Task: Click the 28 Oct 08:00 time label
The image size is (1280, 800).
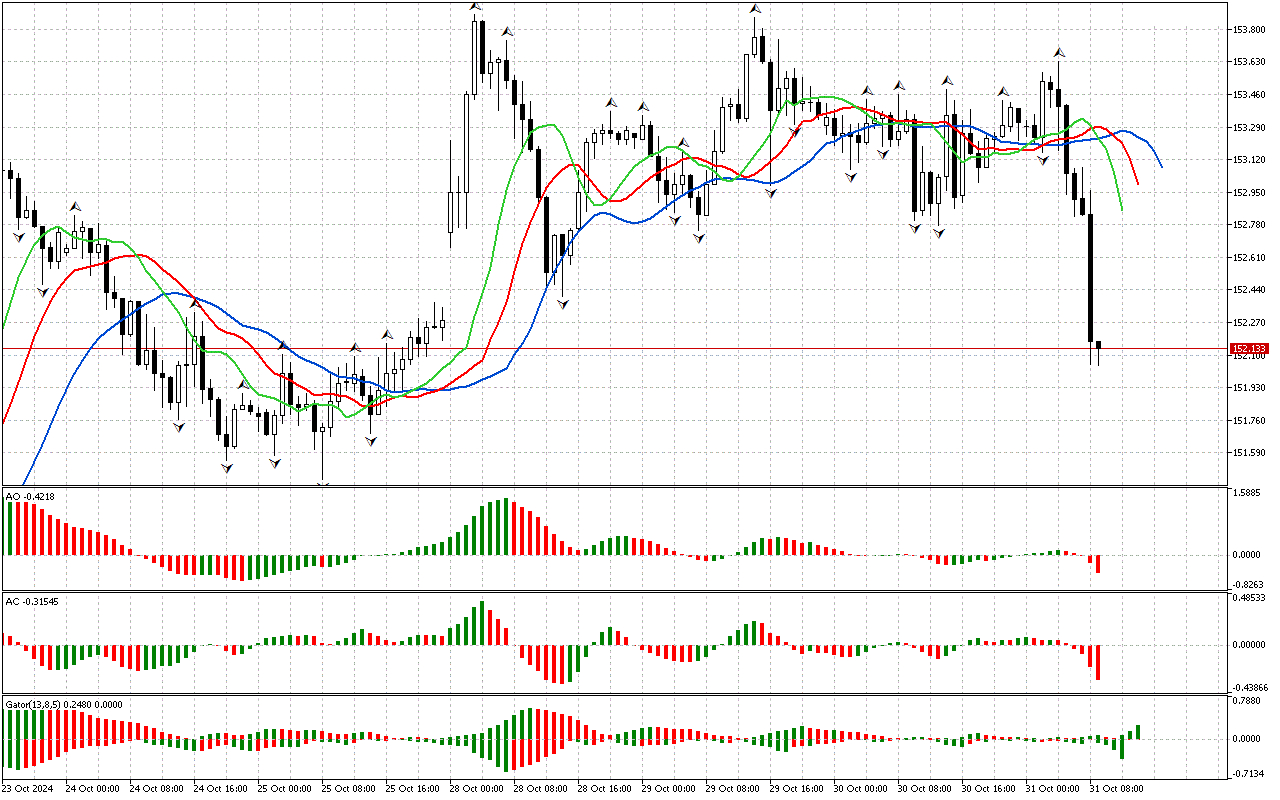Action: 541,789
